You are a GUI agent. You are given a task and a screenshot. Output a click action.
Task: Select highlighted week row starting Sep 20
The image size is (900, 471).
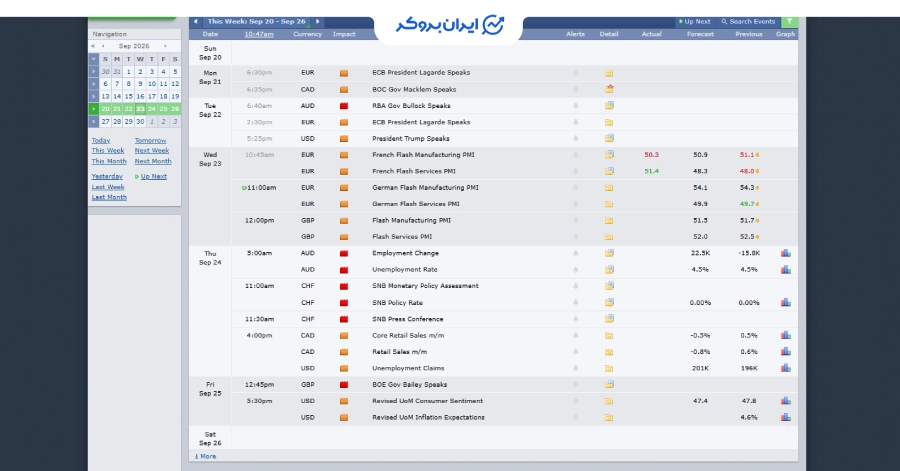coord(94,109)
